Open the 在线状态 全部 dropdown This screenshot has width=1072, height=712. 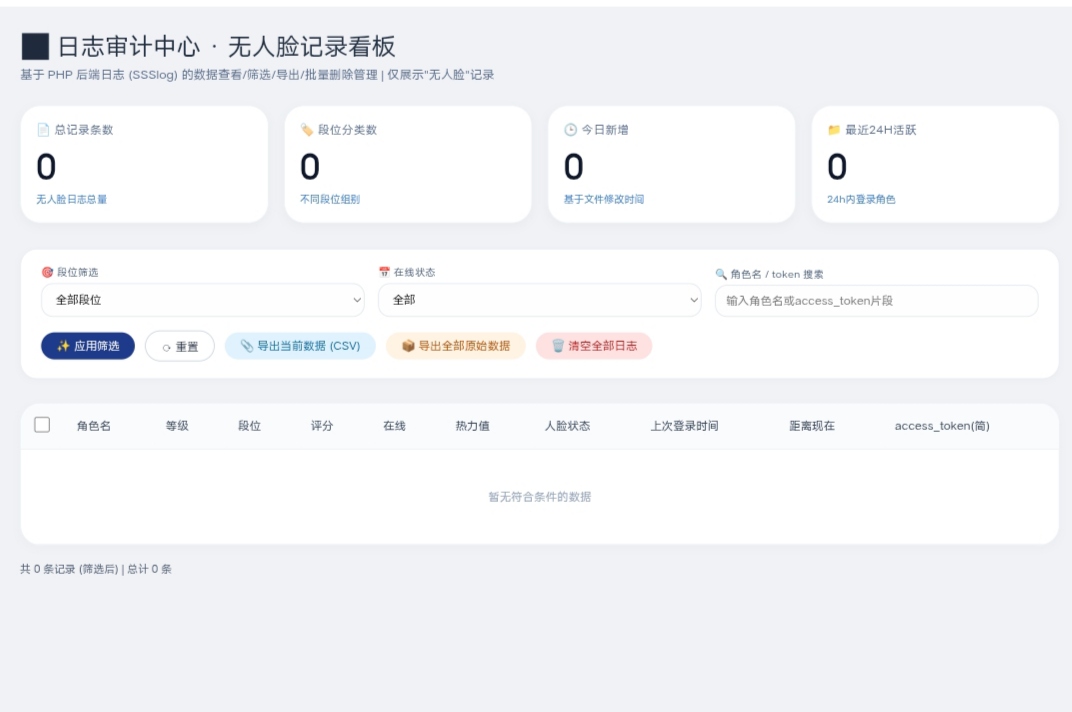tap(540, 300)
